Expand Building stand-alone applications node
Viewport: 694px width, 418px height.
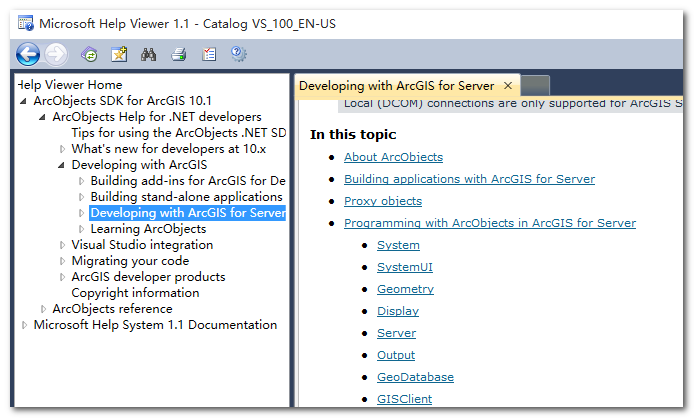pos(81,197)
